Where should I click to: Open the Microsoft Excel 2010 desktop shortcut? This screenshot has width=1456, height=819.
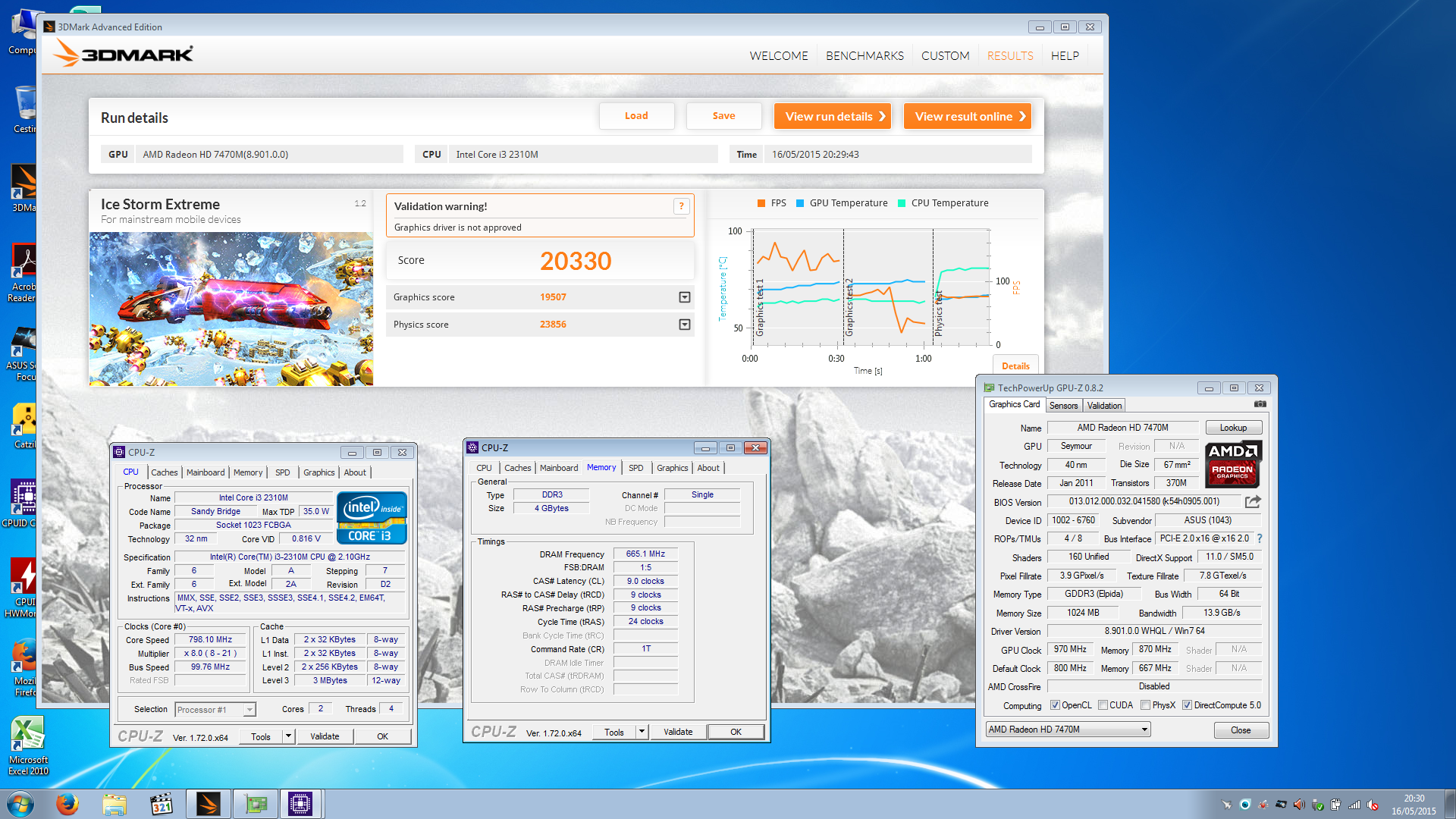pyautogui.click(x=28, y=746)
